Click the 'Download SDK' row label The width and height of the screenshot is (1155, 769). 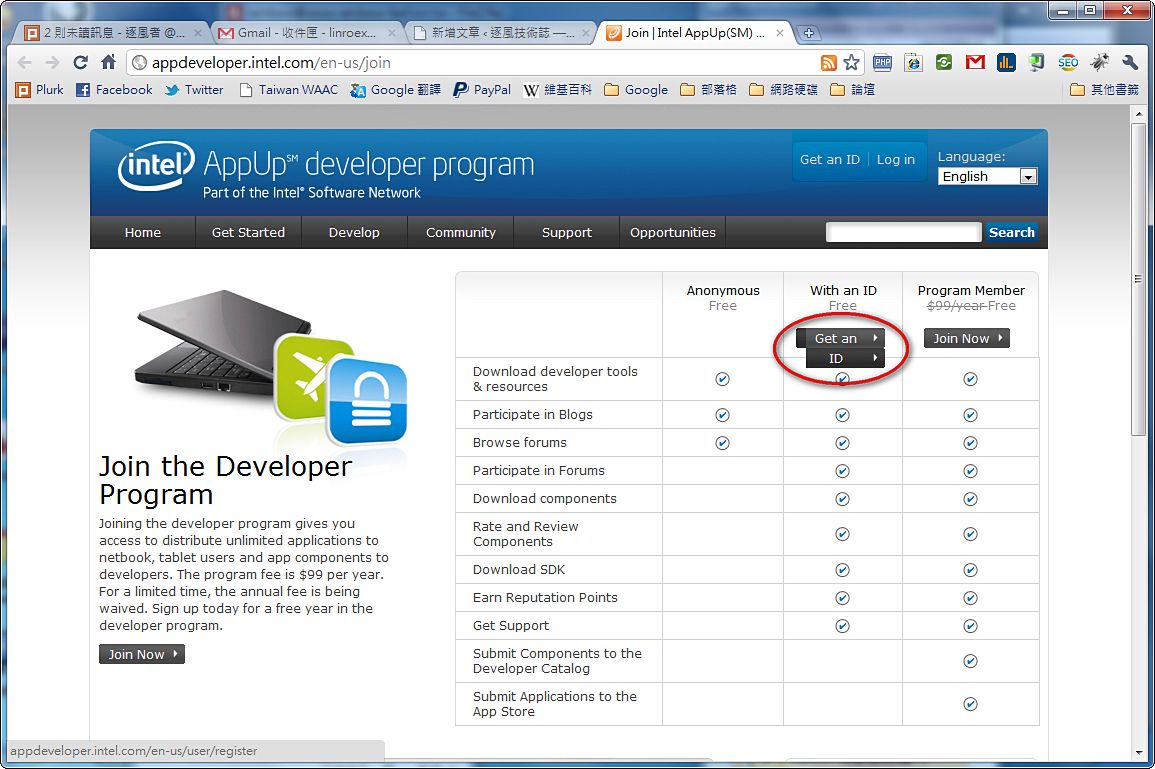(x=519, y=570)
